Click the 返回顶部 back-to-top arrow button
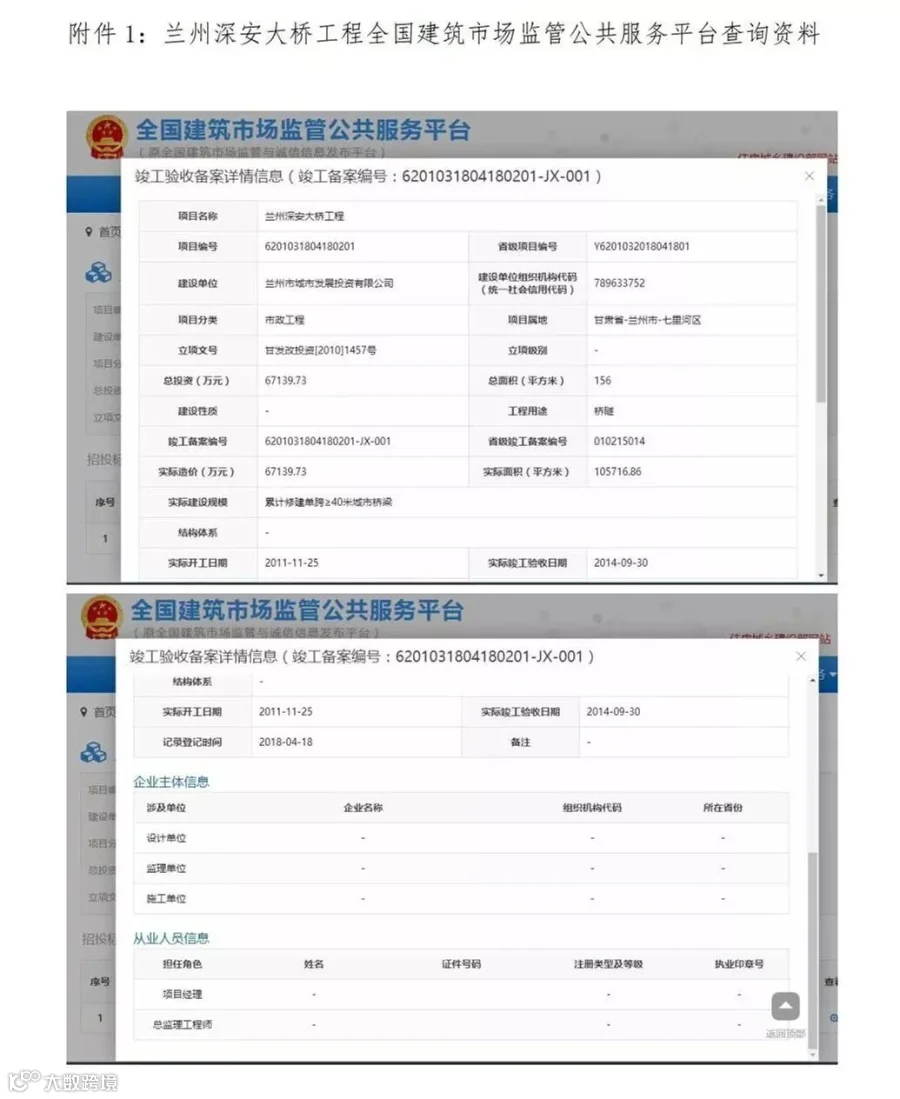Screen dimensions: 900x1099 (x=786, y=1006)
